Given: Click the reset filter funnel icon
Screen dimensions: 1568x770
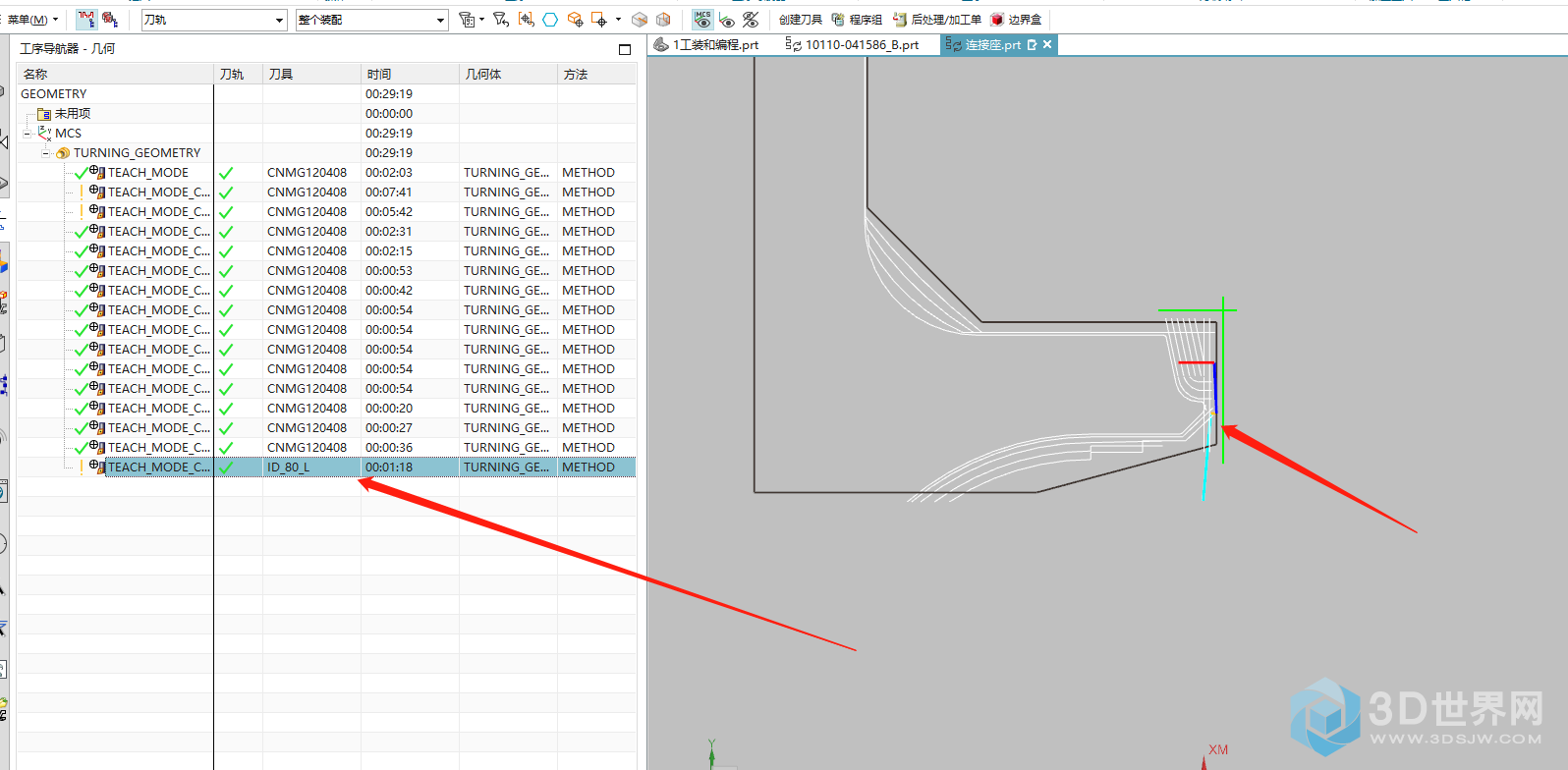Looking at the screenshot, I should [x=501, y=20].
